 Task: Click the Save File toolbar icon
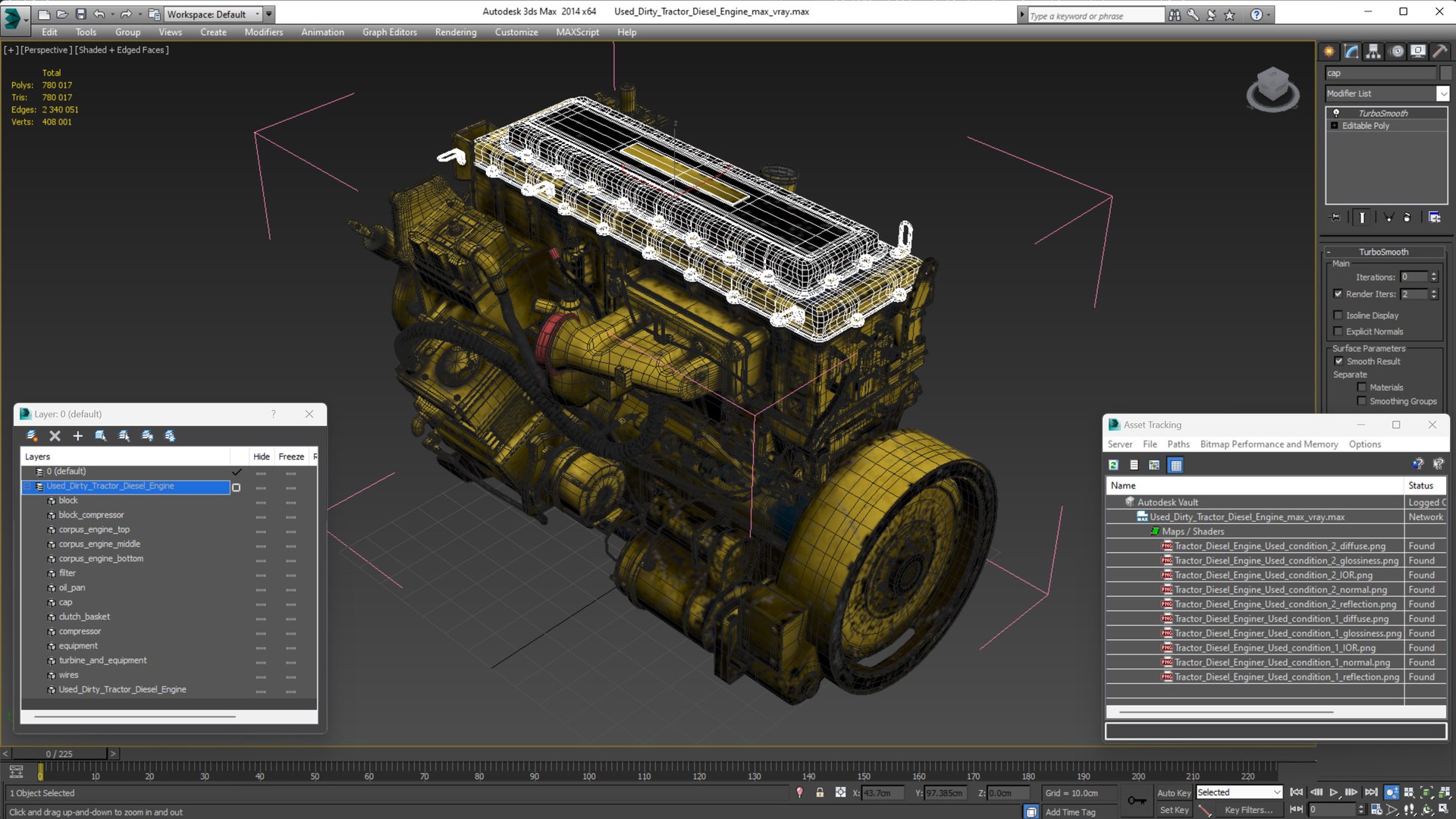[80, 14]
